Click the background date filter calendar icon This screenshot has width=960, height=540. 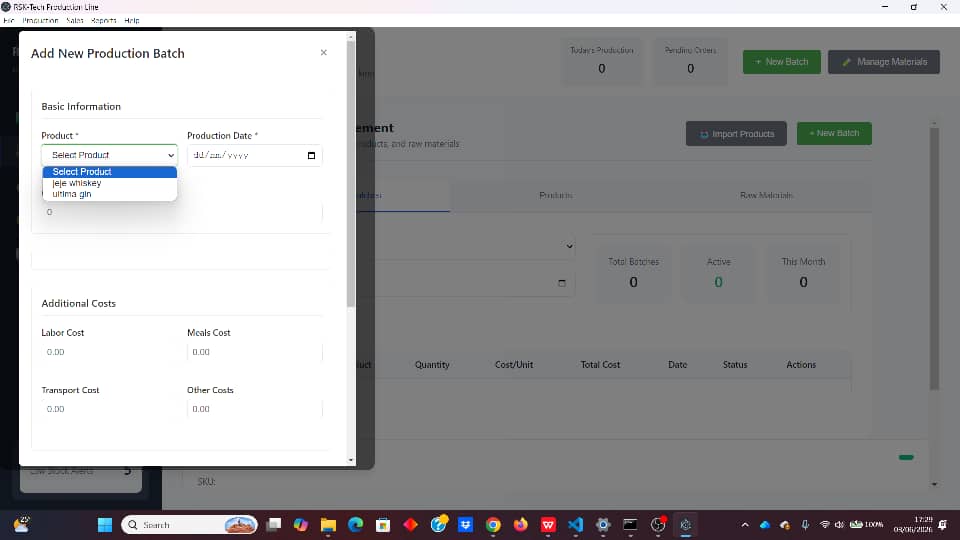(x=561, y=283)
